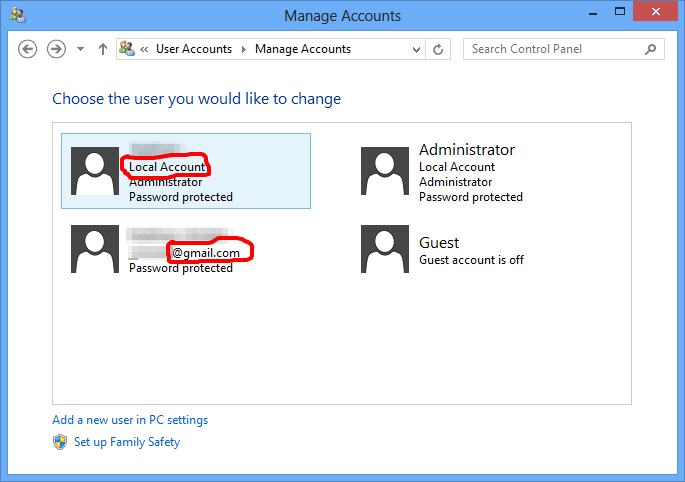Click the User Accounts address bar icon
685x482 pixels.
click(127, 49)
